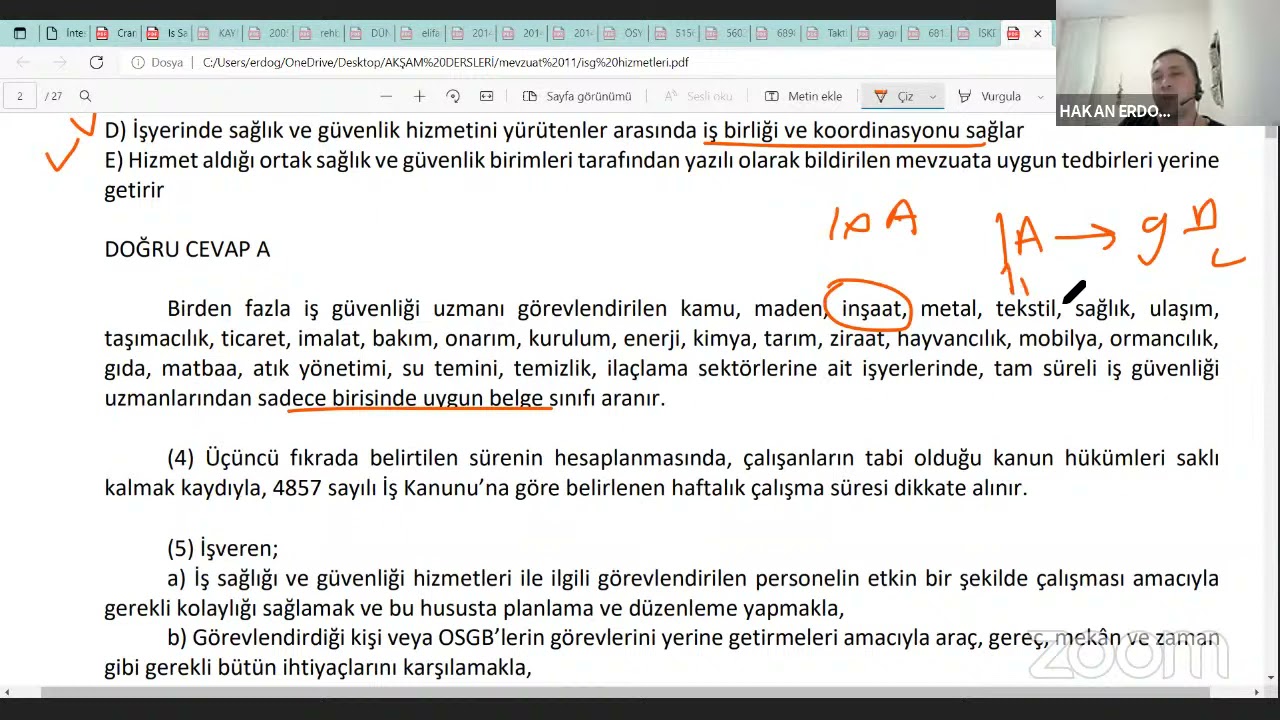Click the Dosya label in address bar

(167, 62)
